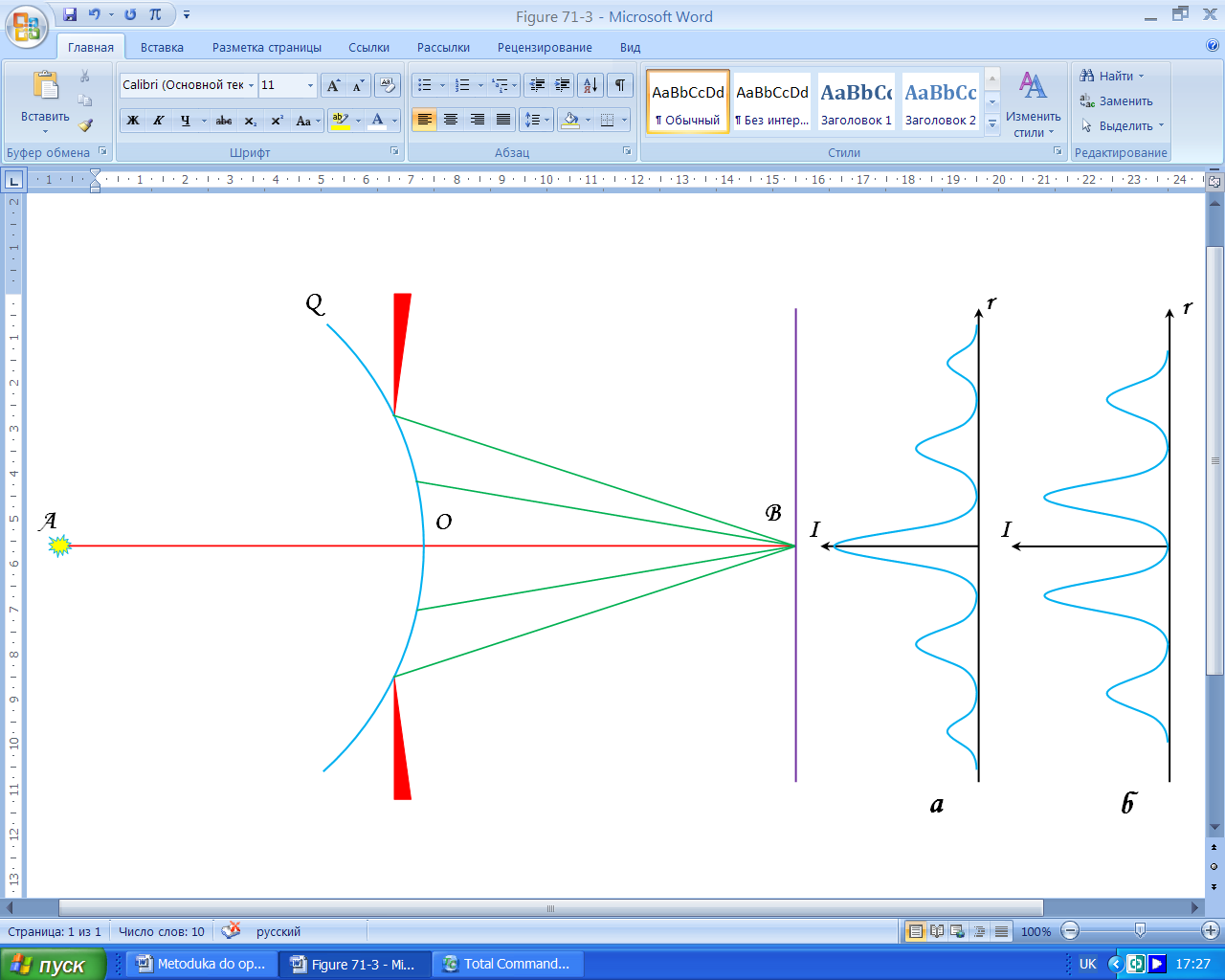
Task: Apply a numbered list
Action: (x=462, y=85)
